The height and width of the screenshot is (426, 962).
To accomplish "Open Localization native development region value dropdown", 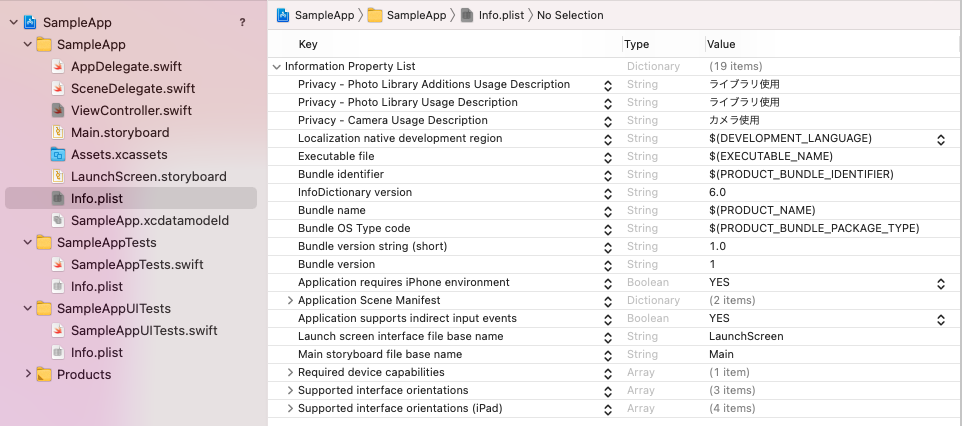I will [940, 139].
